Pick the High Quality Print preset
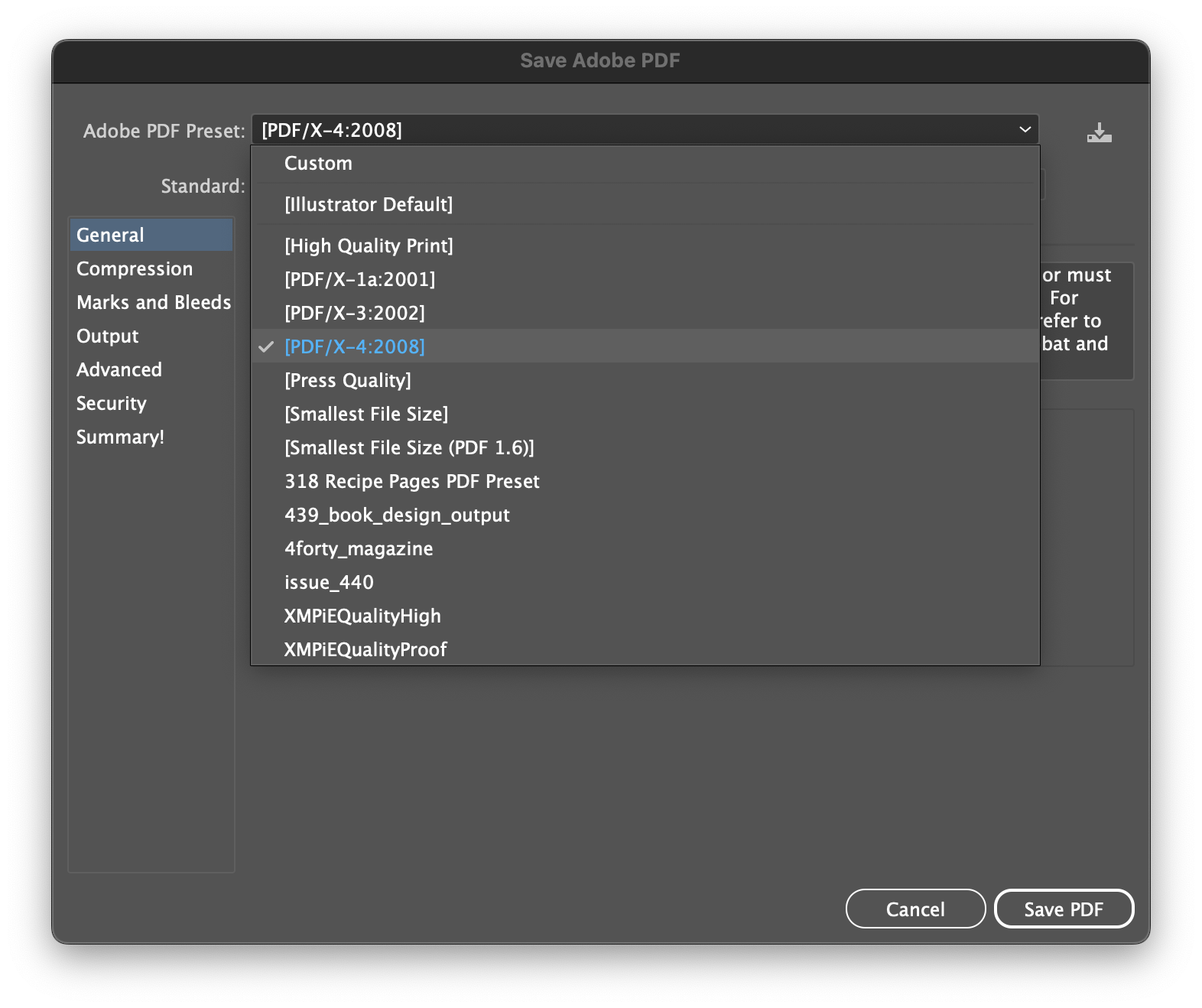 pyautogui.click(x=645, y=246)
